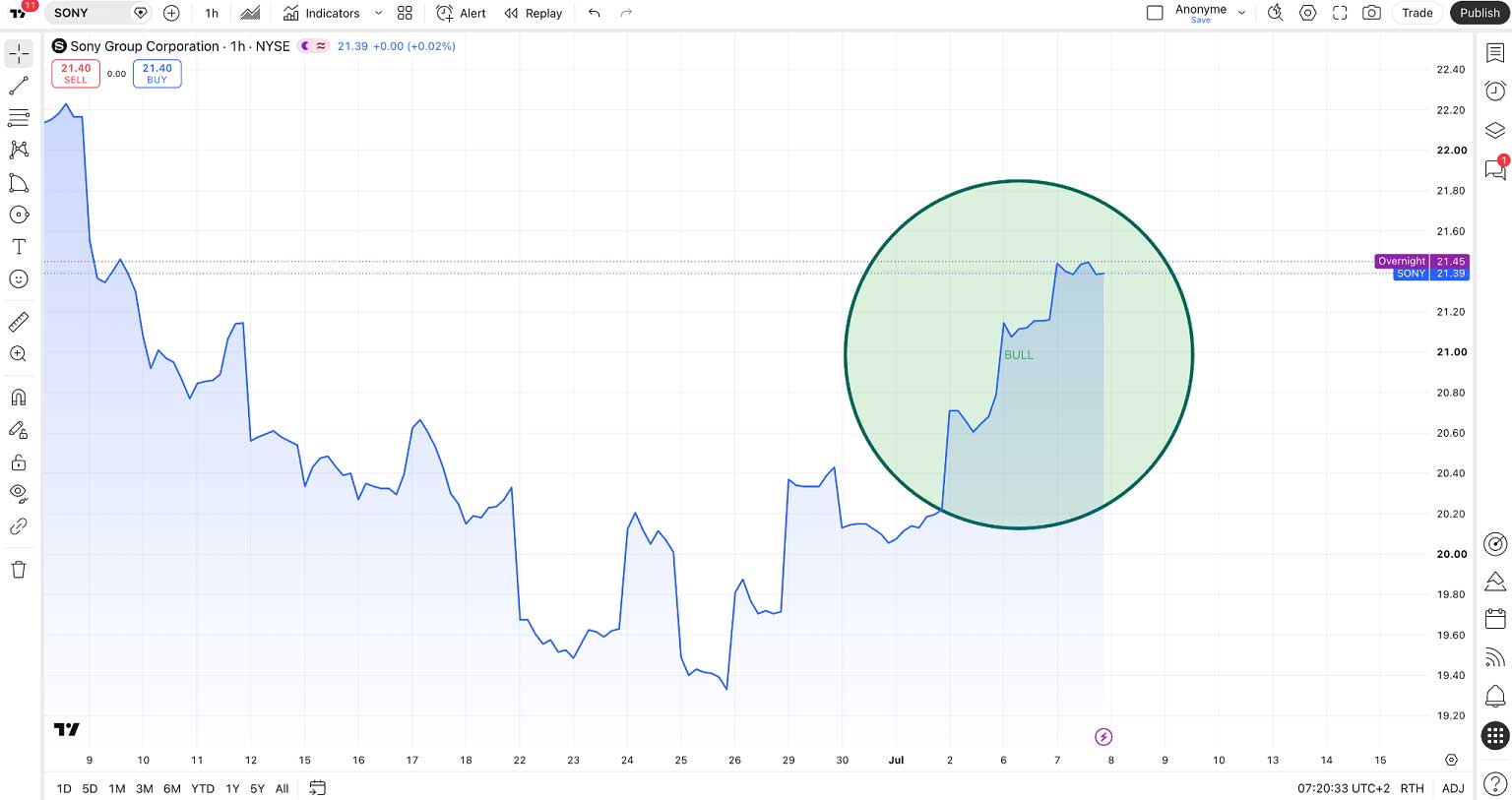
Task: Open the economic calendar panel
Action: 1495,619
